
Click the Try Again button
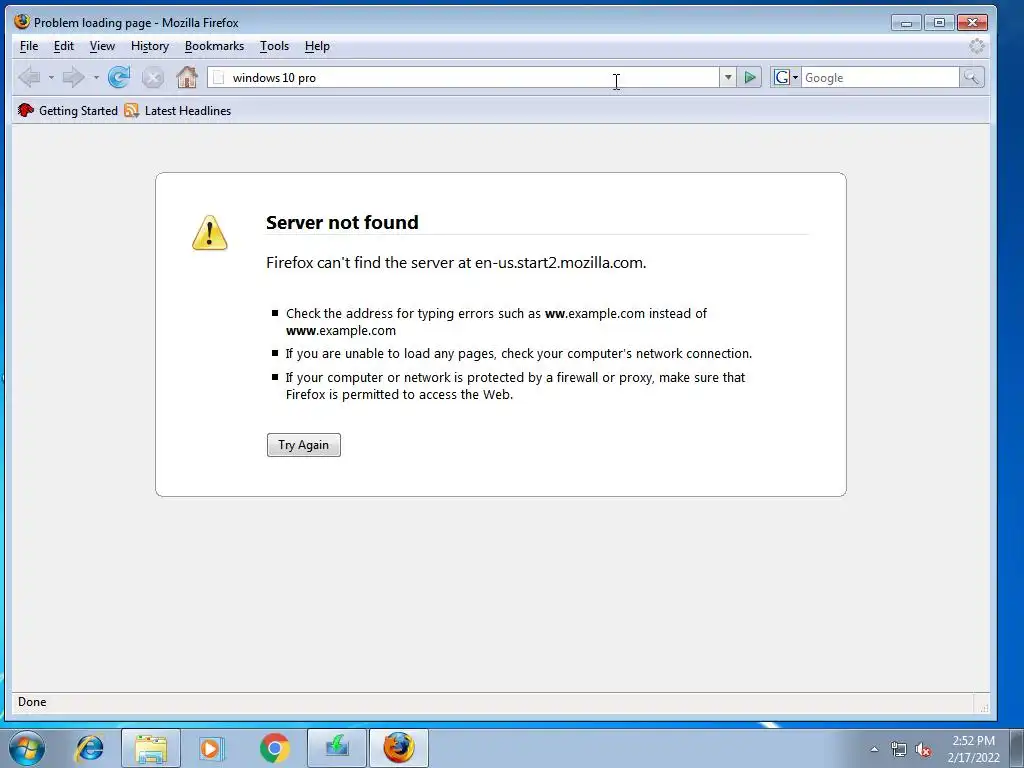pyautogui.click(x=304, y=445)
